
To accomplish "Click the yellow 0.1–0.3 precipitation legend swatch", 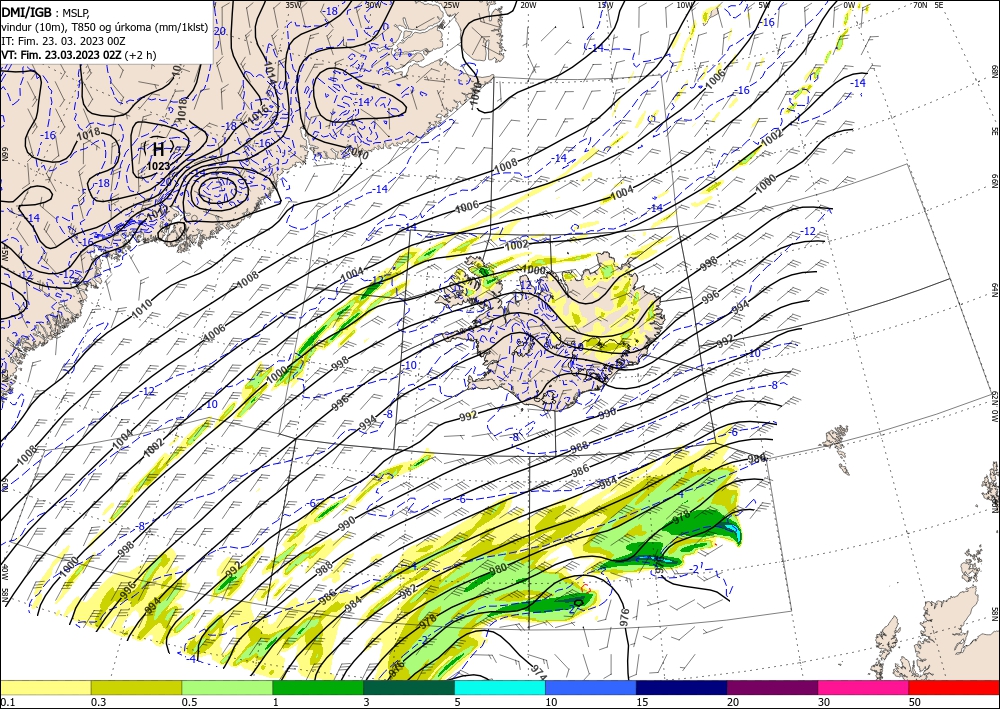I will [x=45, y=687].
